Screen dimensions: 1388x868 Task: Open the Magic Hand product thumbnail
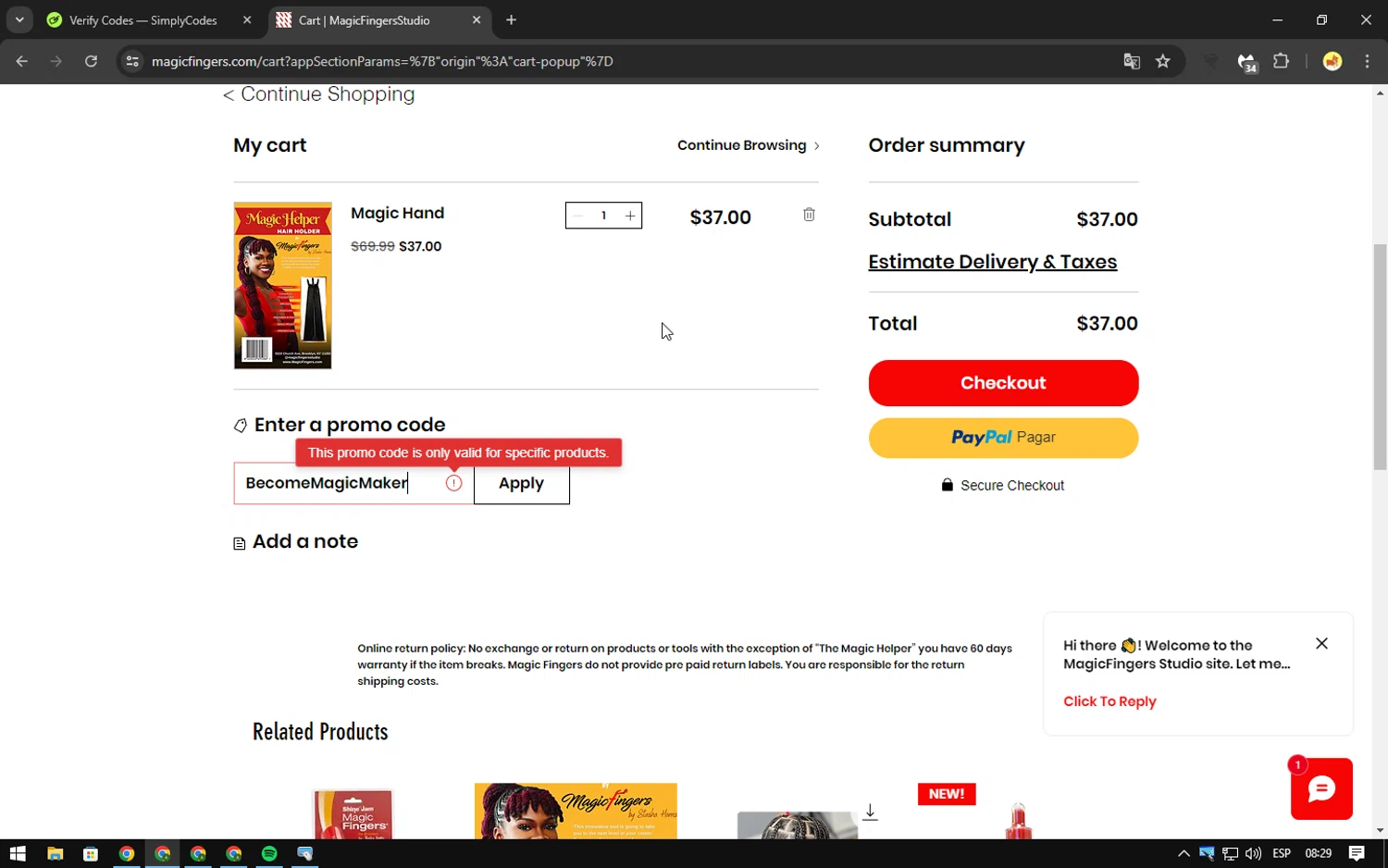[x=283, y=285]
